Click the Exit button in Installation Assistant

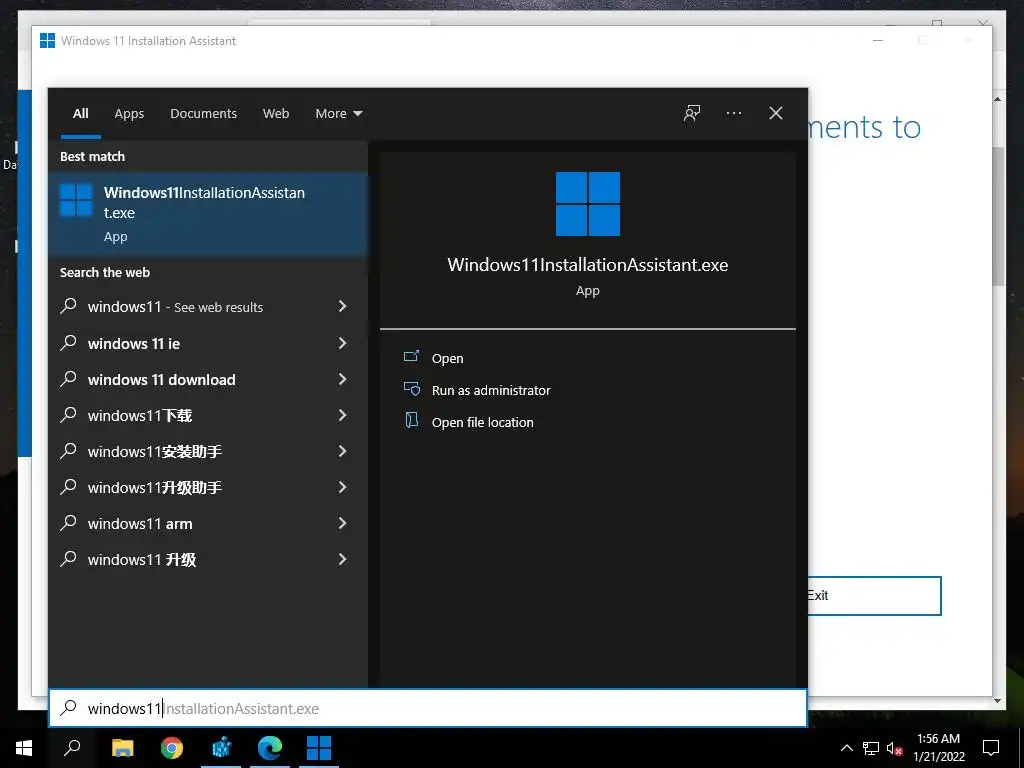874,596
